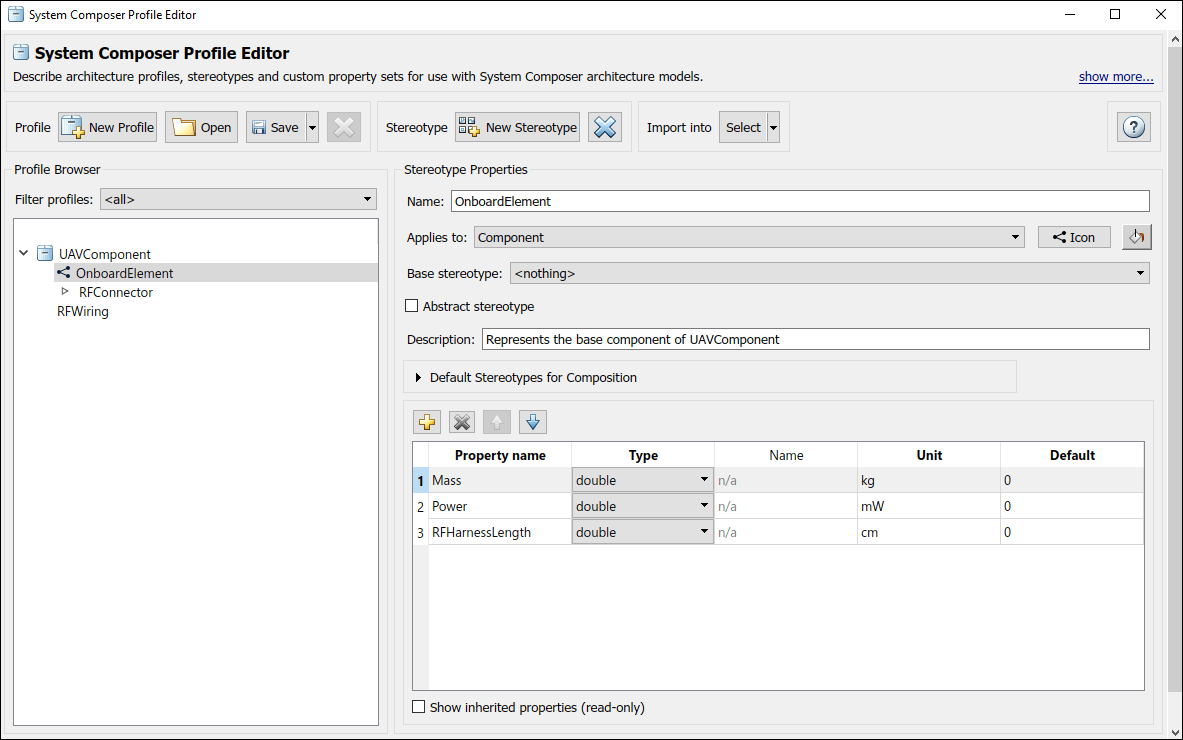
Task: Create a New Stereotype
Action: [517, 127]
